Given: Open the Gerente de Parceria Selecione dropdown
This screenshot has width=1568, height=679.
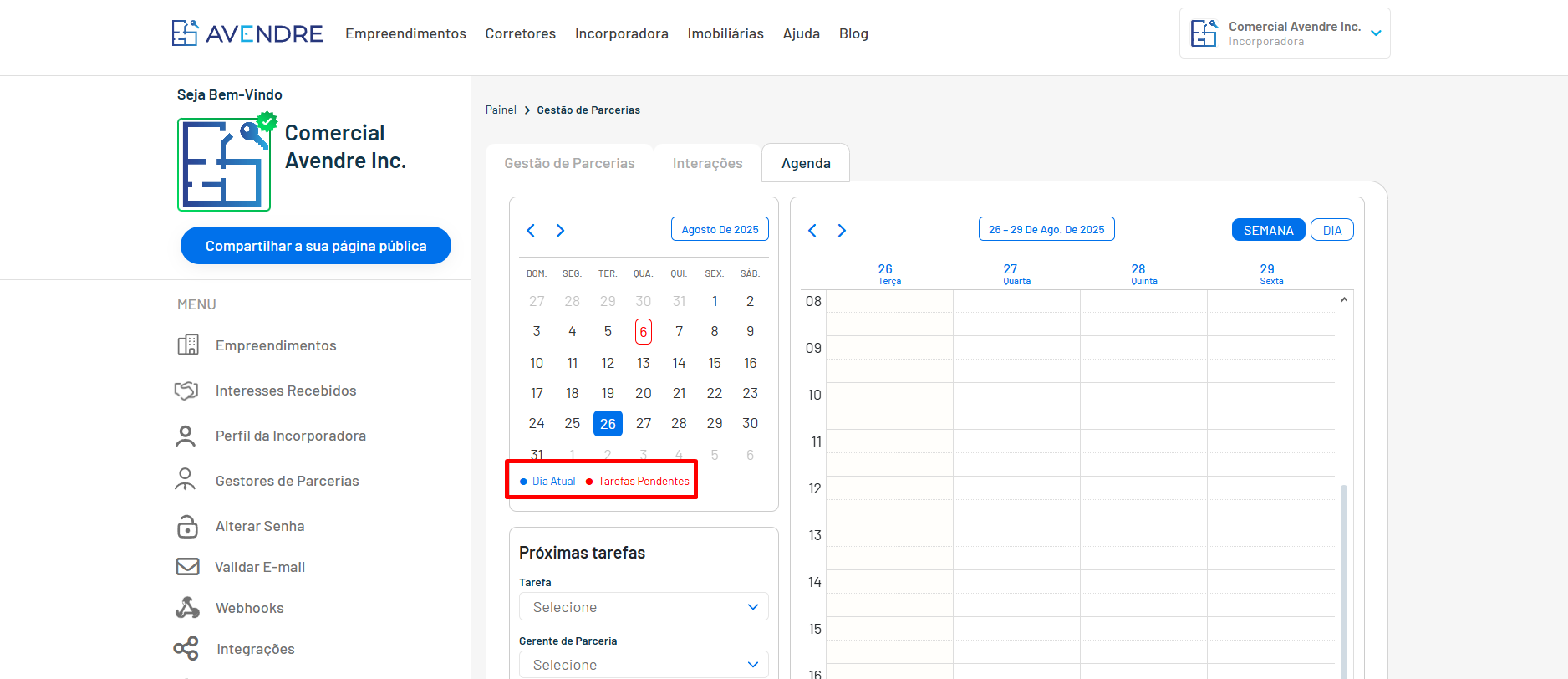Looking at the screenshot, I should 644,665.
